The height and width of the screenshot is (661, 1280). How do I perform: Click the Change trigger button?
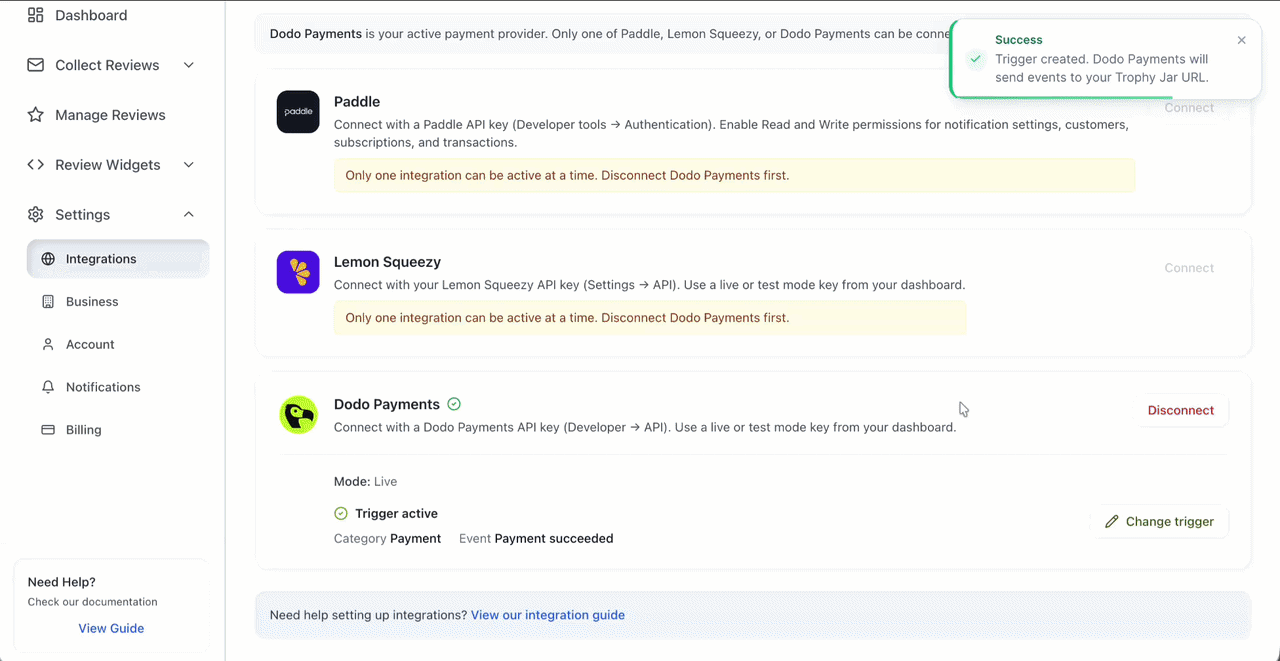pos(1159,522)
